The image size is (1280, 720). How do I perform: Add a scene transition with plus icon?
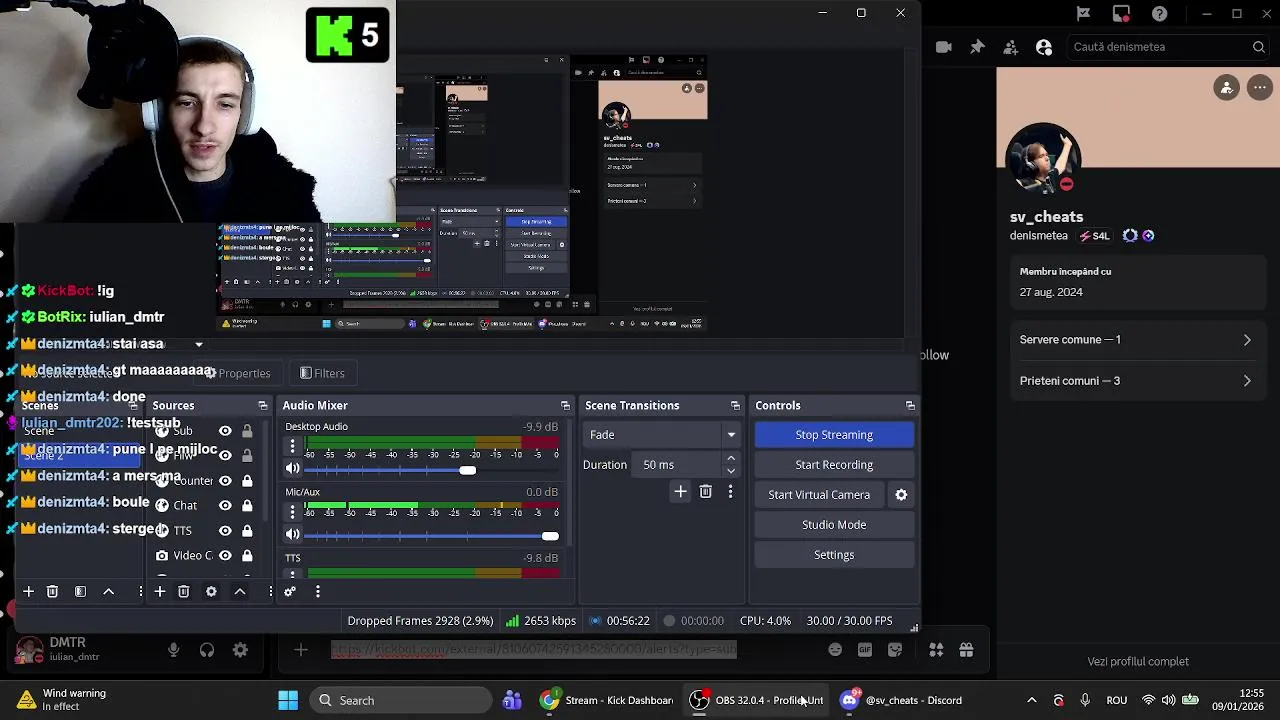pyautogui.click(x=680, y=492)
